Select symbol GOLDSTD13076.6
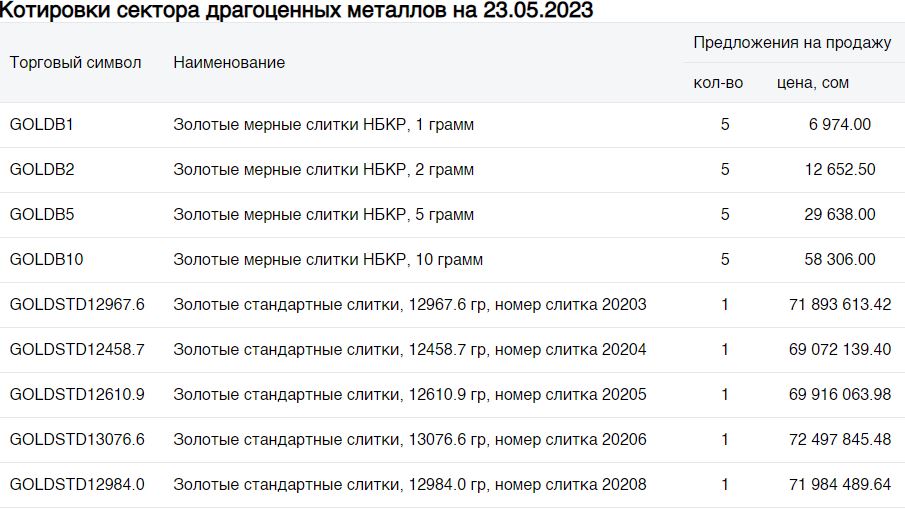Image resolution: width=905 pixels, height=510 pixels. tap(77, 440)
